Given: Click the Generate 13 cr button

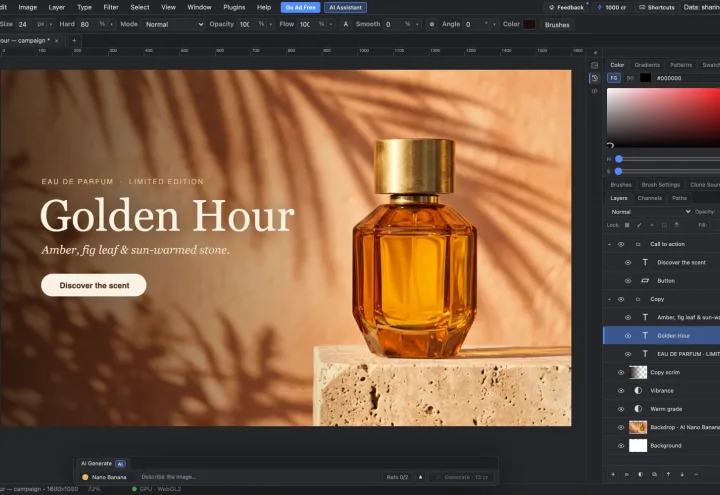Looking at the screenshot, I should click(x=463, y=477).
